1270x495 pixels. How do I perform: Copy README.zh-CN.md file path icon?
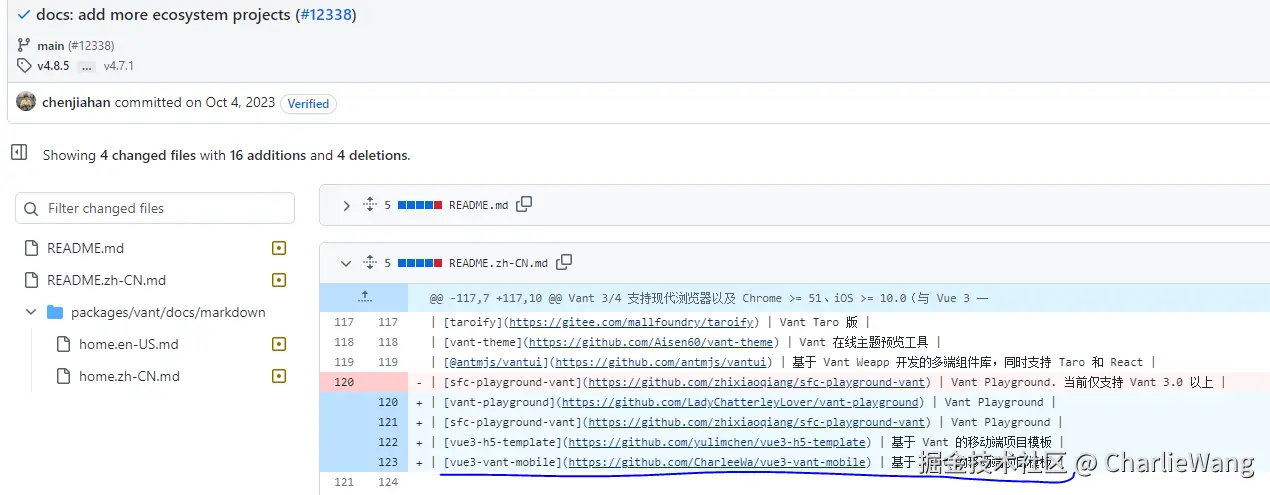[564, 262]
